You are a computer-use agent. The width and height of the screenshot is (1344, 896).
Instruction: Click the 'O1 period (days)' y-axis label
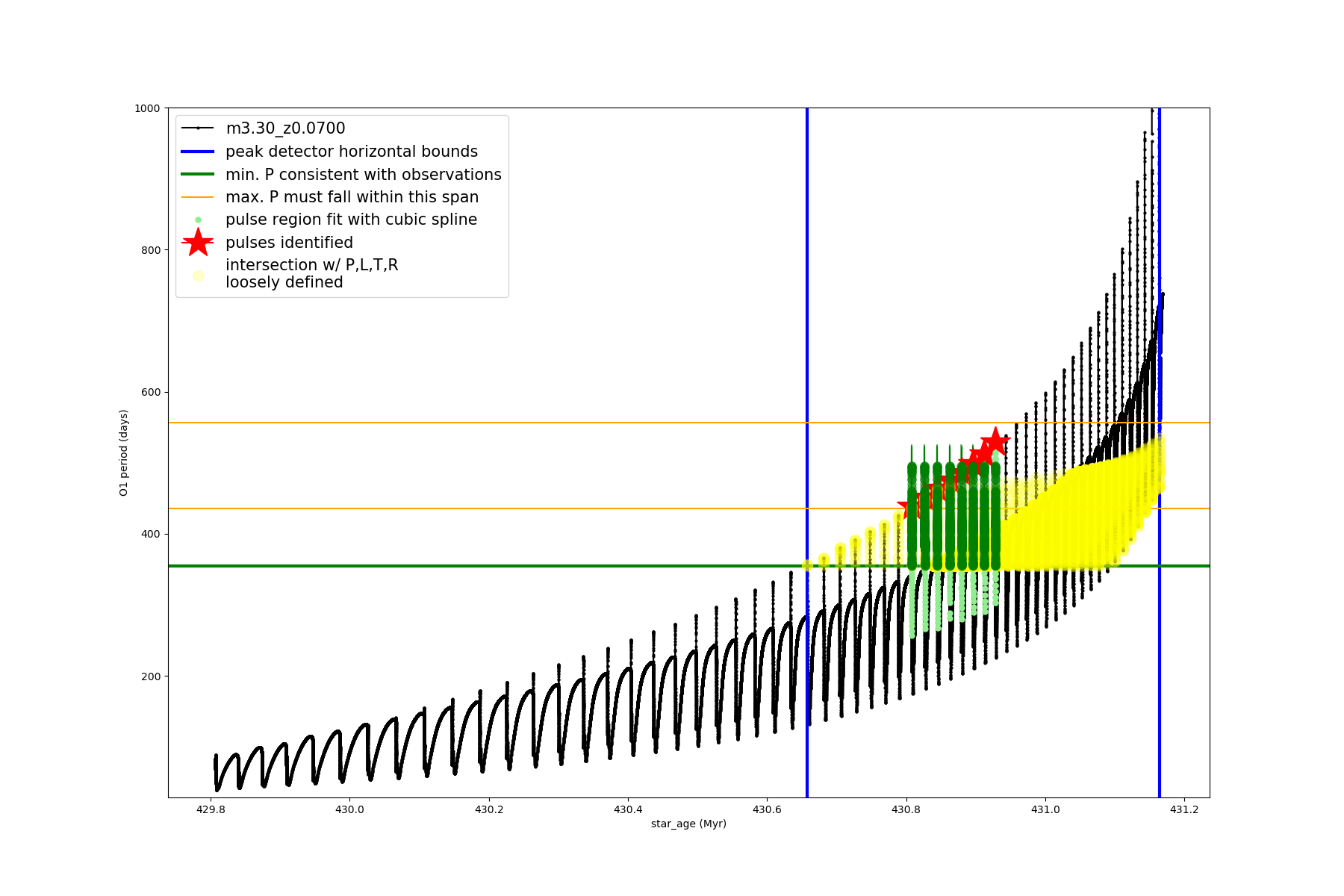124,452
